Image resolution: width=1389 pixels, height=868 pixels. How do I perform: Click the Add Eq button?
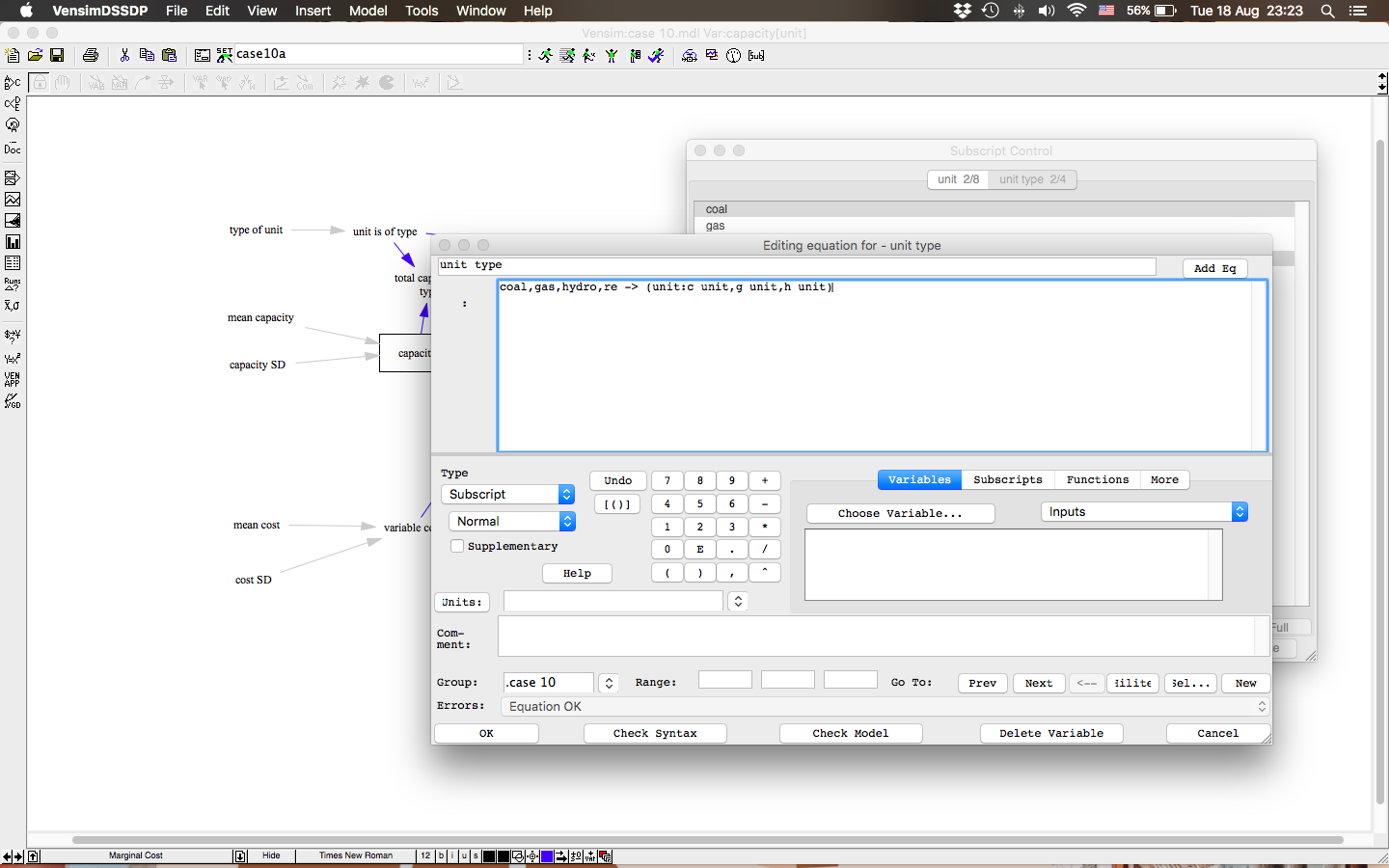(x=1215, y=268)
